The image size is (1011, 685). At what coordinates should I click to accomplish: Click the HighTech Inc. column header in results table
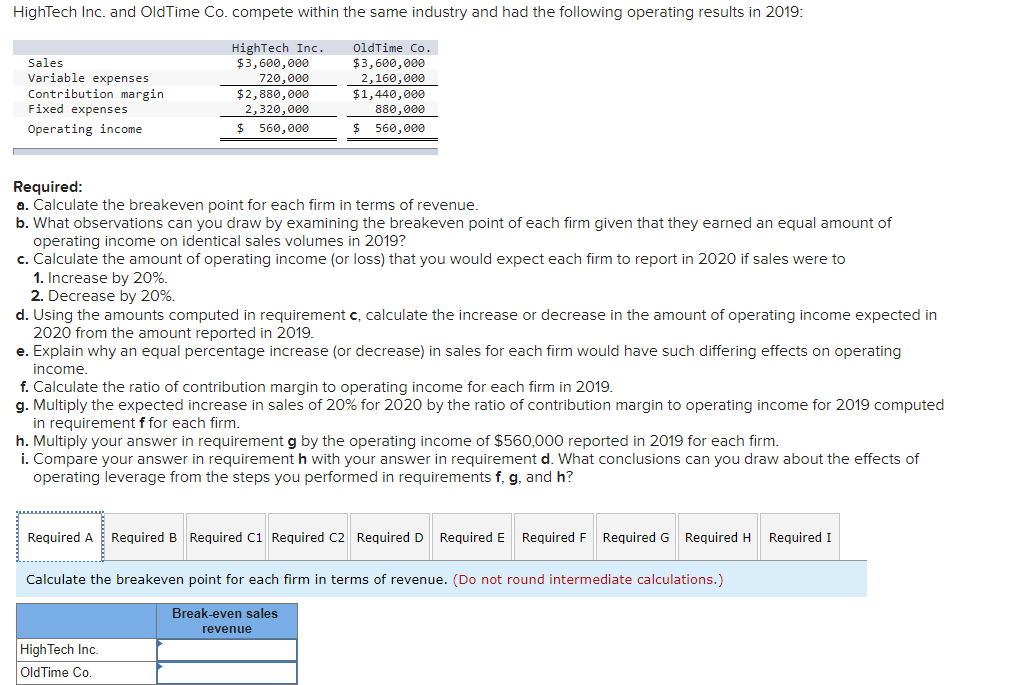278,48
